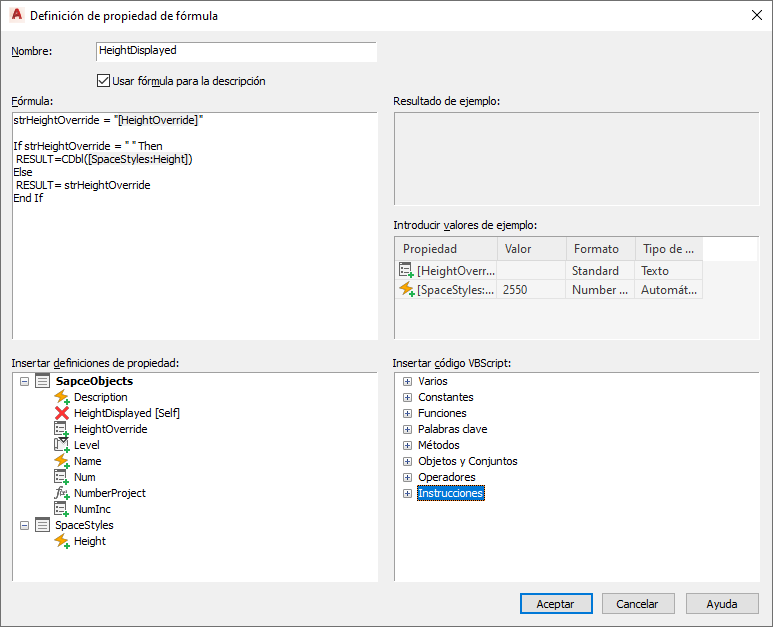The height and width of the screenshot is (627, 773).
Task: Click the lightning icon beside Height
Action: pos(61,541)
